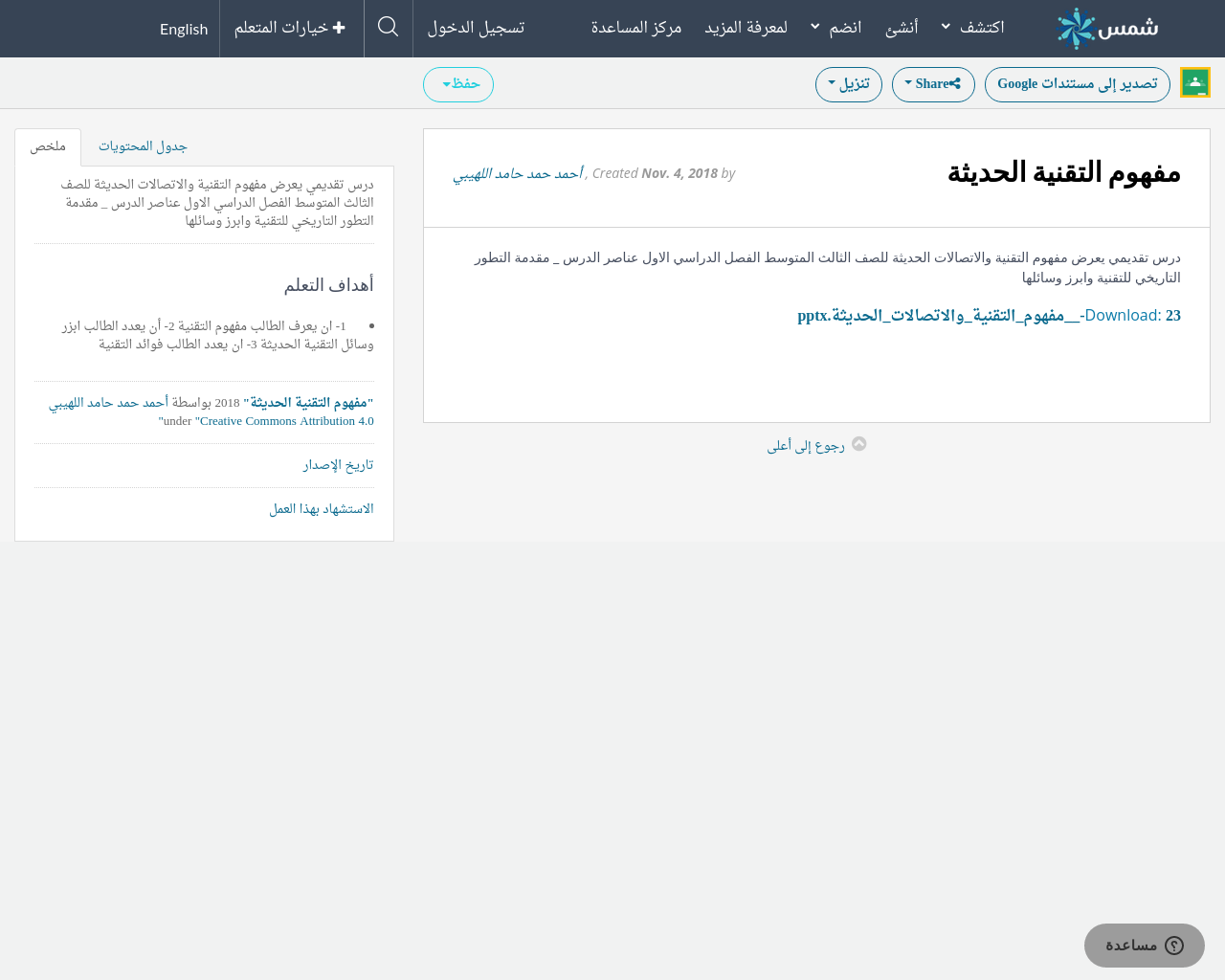The image size is (1225, 980).
Task: Download the pptx file link
Action: (989, 316)
